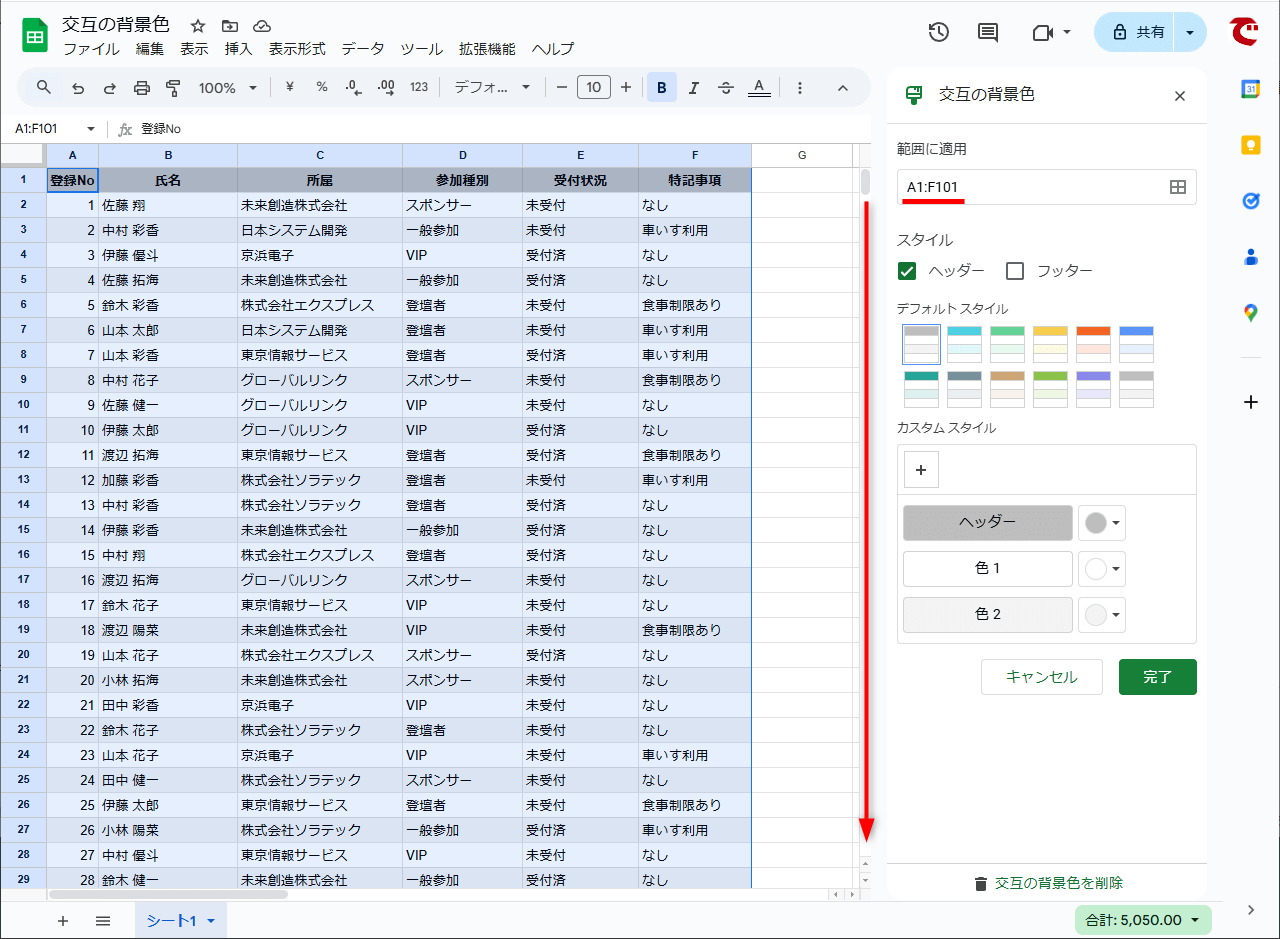Open the text color tool
Image resolution: width=1280 pixels, height=939 pixels.
click(x=759, y=88)
